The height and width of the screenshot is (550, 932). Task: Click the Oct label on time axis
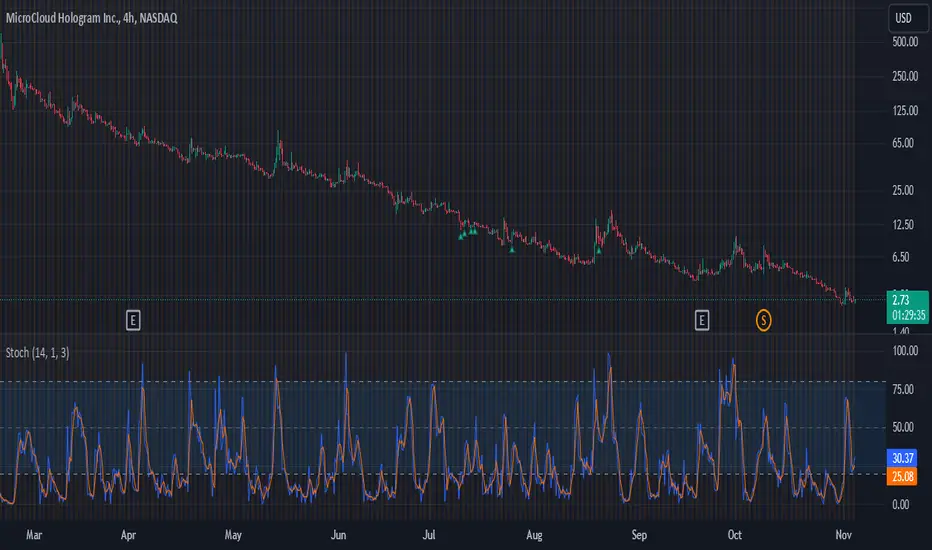[x=735, y=535]
